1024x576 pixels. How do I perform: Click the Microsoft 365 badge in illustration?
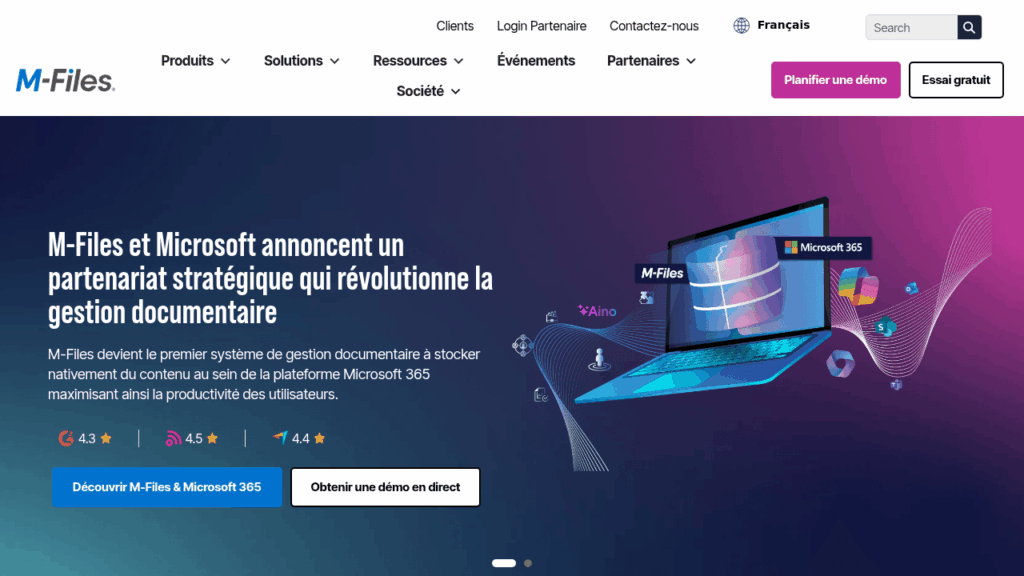824,248
